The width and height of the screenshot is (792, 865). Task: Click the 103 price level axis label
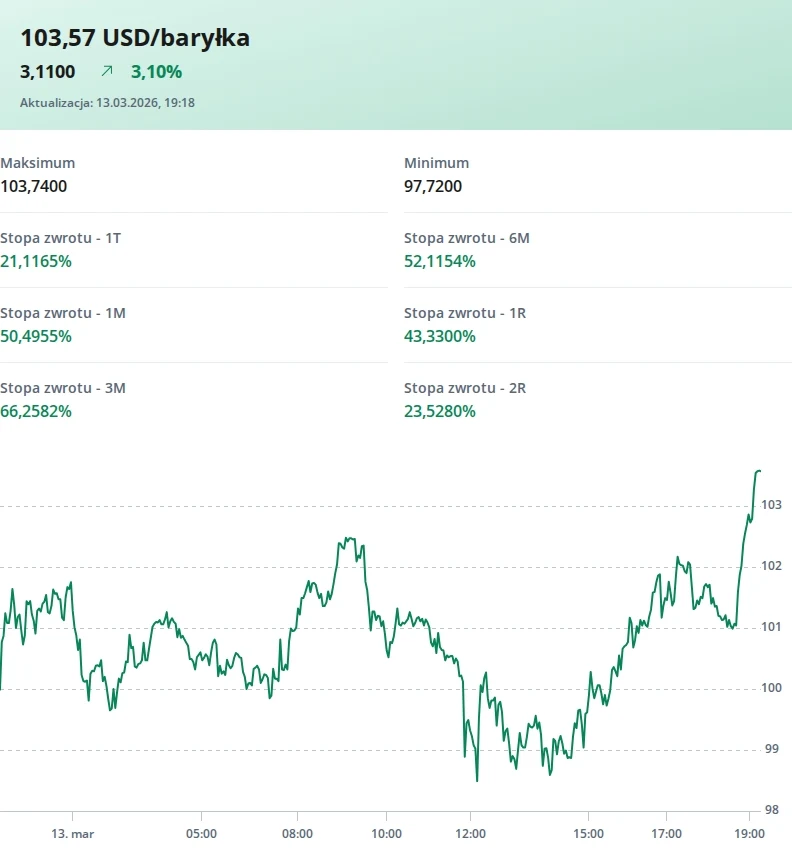point(770,505)
